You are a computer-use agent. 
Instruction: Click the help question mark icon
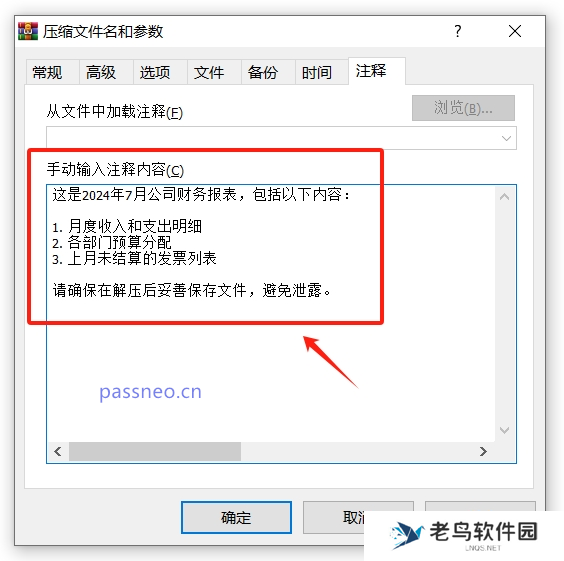coord(458,31)
